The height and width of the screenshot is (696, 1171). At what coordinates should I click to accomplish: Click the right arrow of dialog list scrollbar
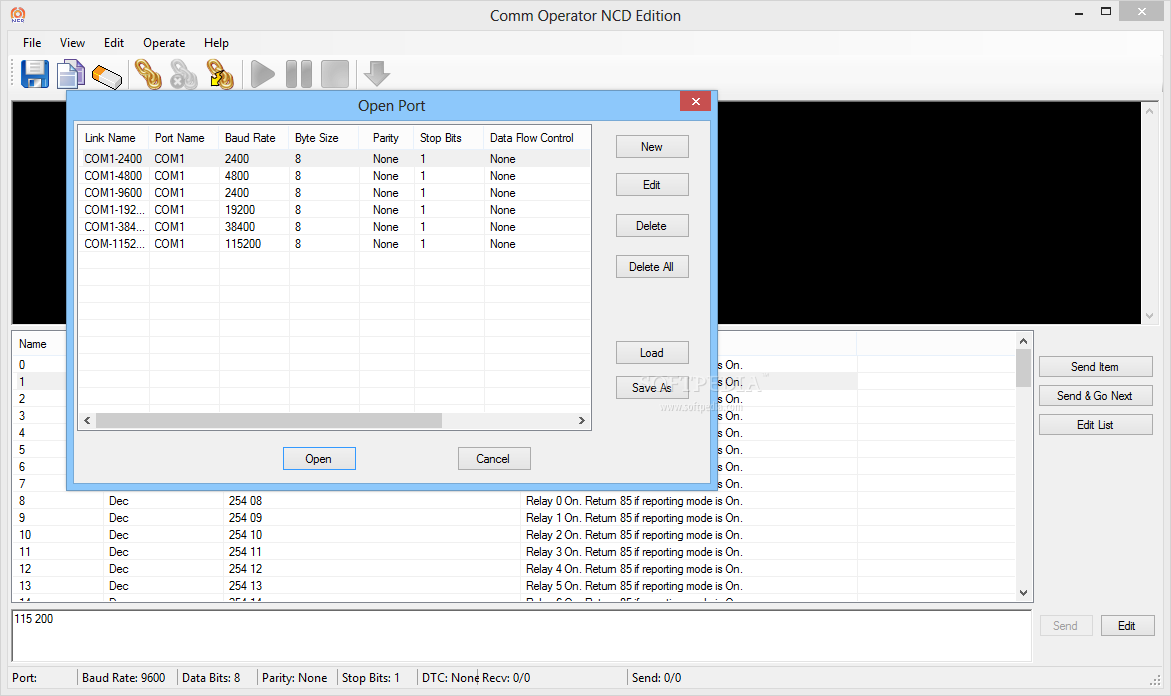[x=582, y=420]
